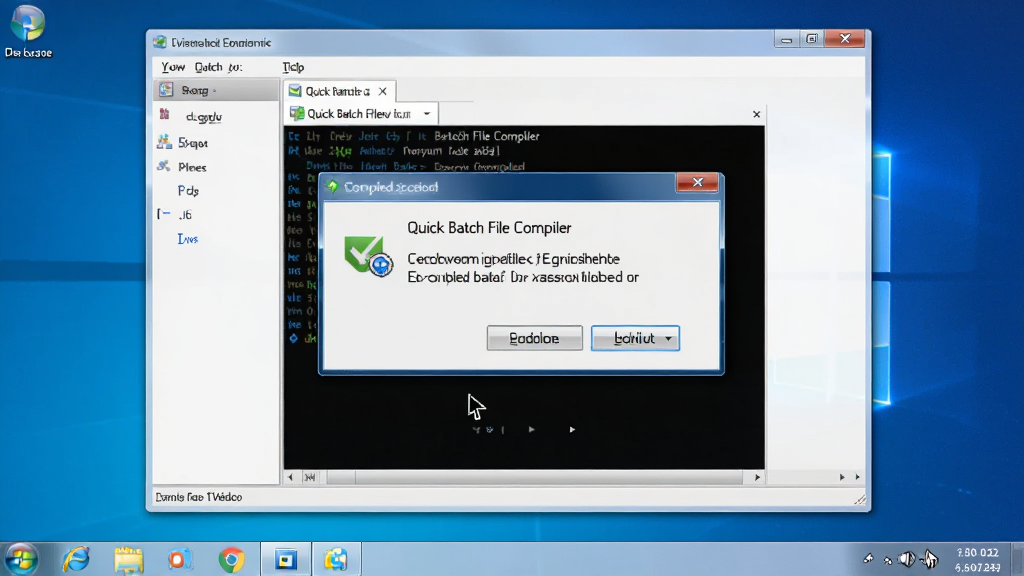Image resolution: width=1024 pixels, height=576 pixels.
Task: Click the Bodoloe button in the dialog
Action: tap(534, 338)
